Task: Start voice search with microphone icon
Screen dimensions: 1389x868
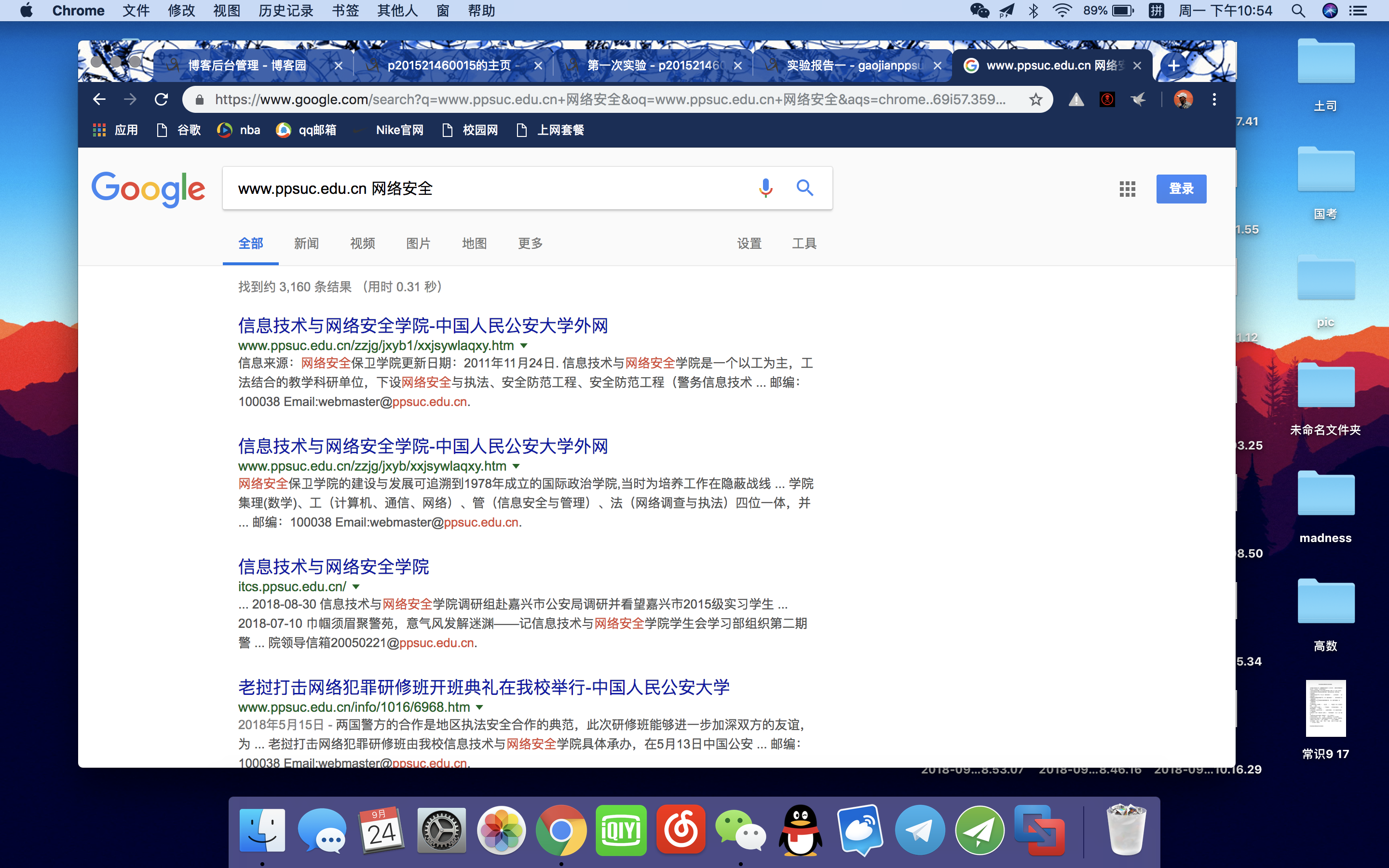Action: 765,188
